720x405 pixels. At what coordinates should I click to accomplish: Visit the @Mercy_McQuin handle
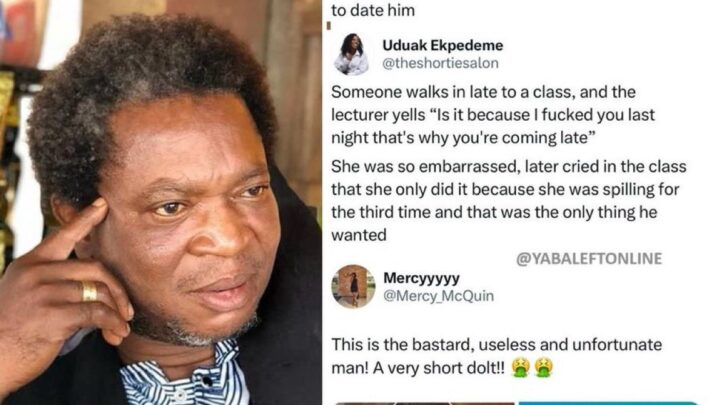click(x=439, y=296)
